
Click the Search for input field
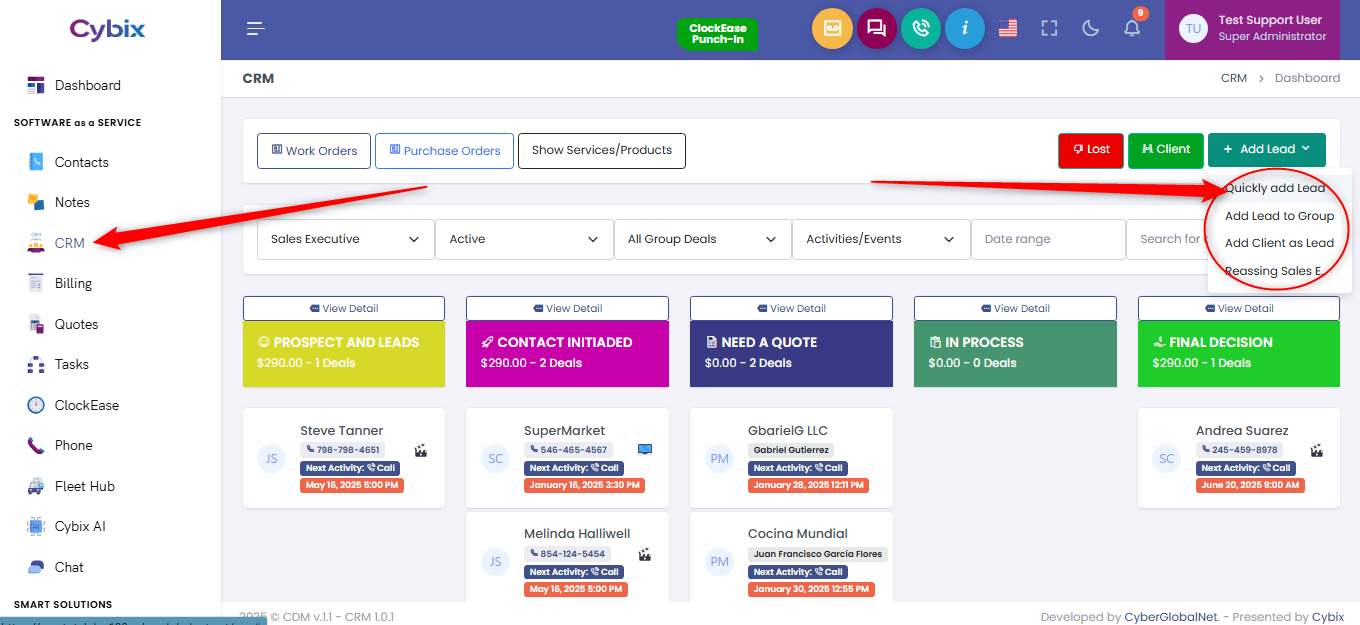coord(1168,240)
